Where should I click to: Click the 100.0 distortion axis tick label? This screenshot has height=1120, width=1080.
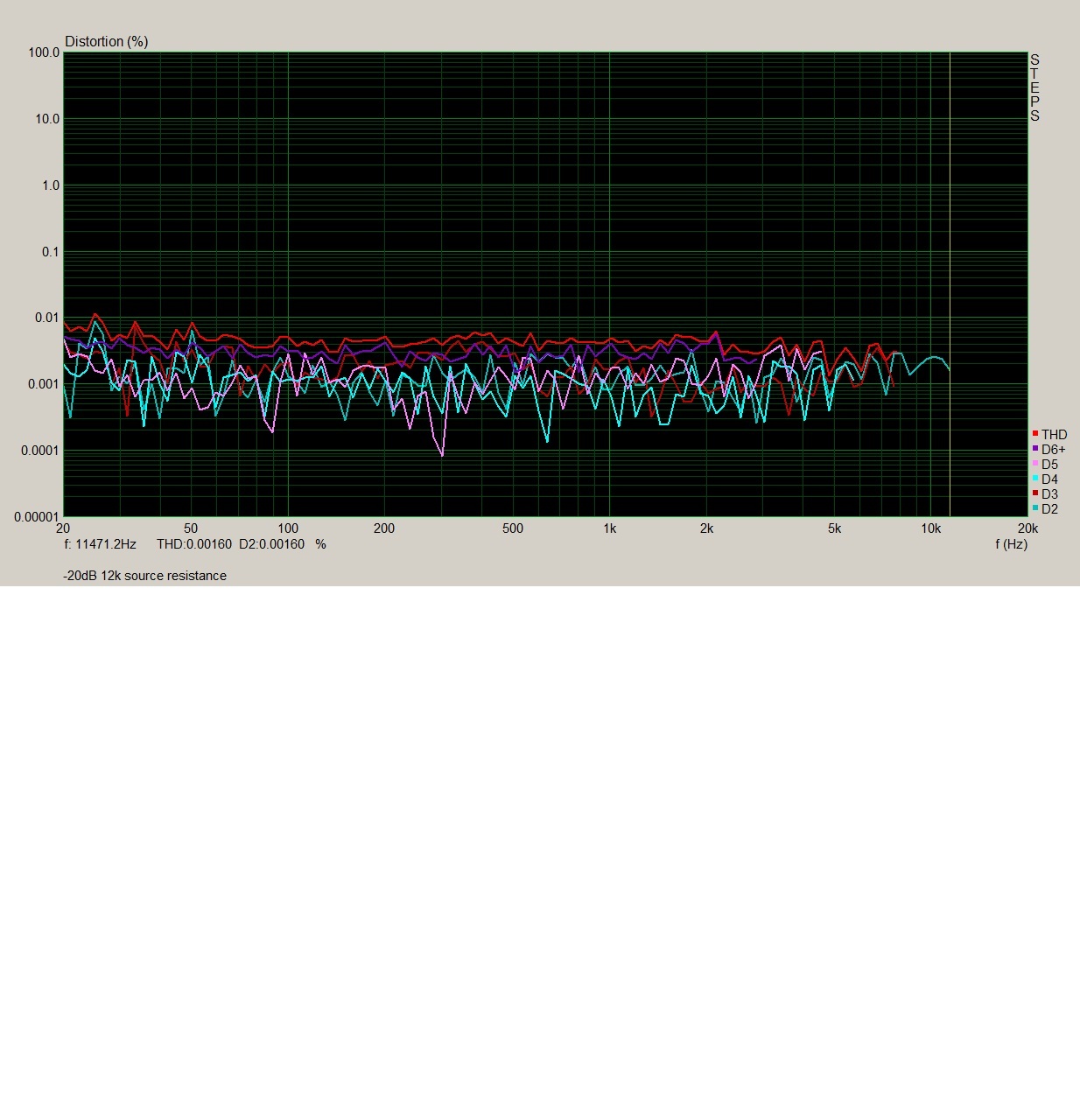(x=44, y=52)
